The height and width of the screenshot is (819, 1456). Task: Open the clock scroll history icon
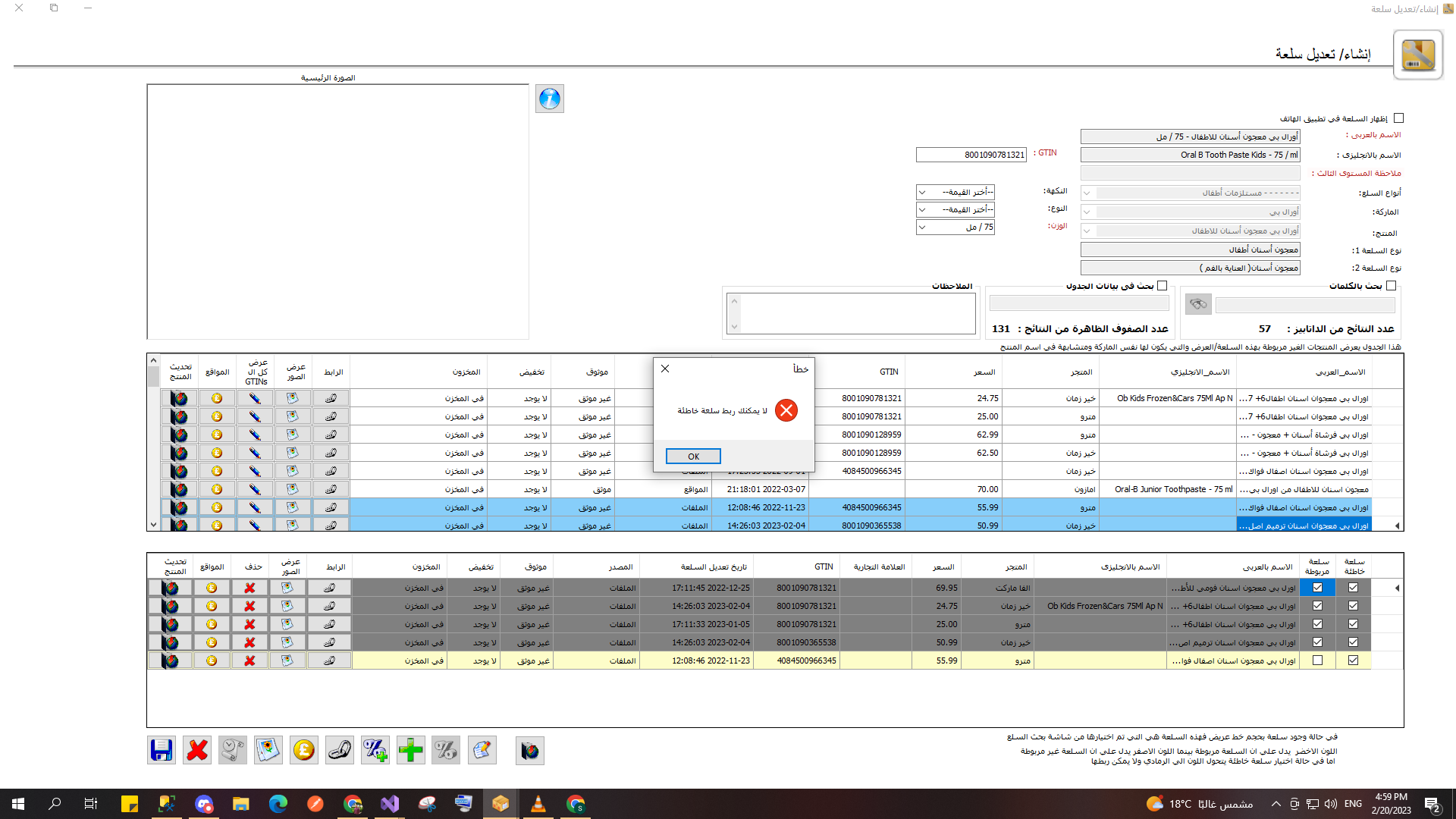pyautogui.click(x=233, y=750)
